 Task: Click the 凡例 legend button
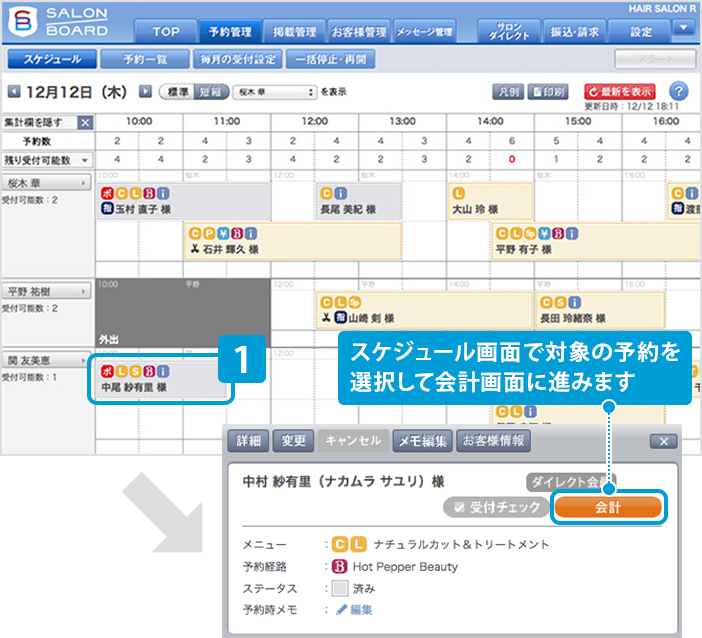[x=508, y=92]
